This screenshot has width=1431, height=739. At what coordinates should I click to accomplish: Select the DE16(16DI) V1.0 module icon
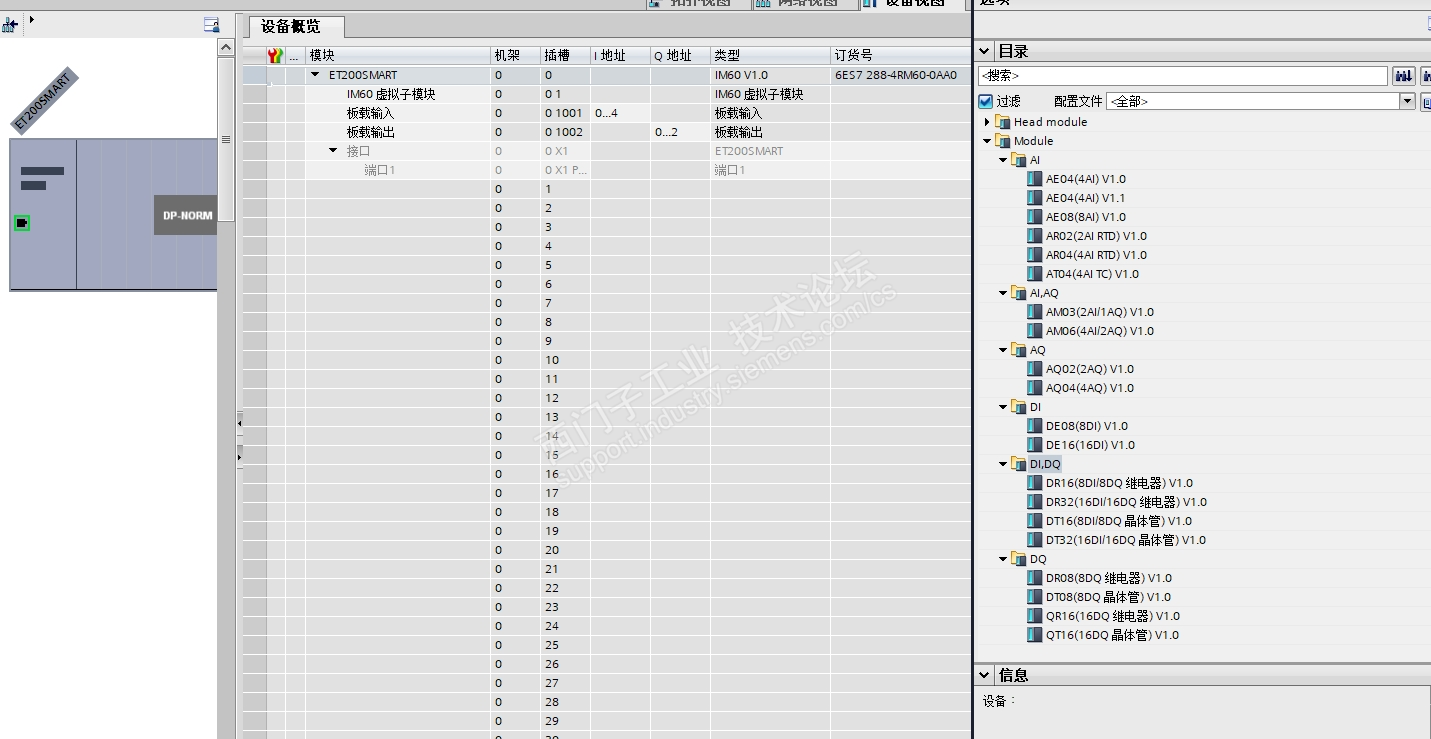pos(1035,445)
